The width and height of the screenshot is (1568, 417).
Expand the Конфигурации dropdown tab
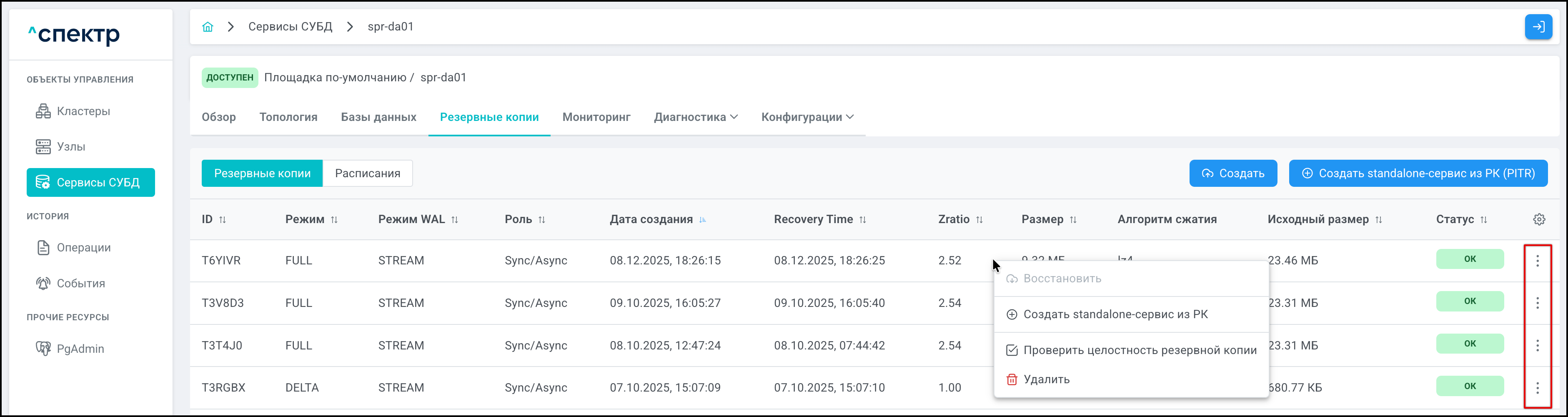tap(807, 117)
